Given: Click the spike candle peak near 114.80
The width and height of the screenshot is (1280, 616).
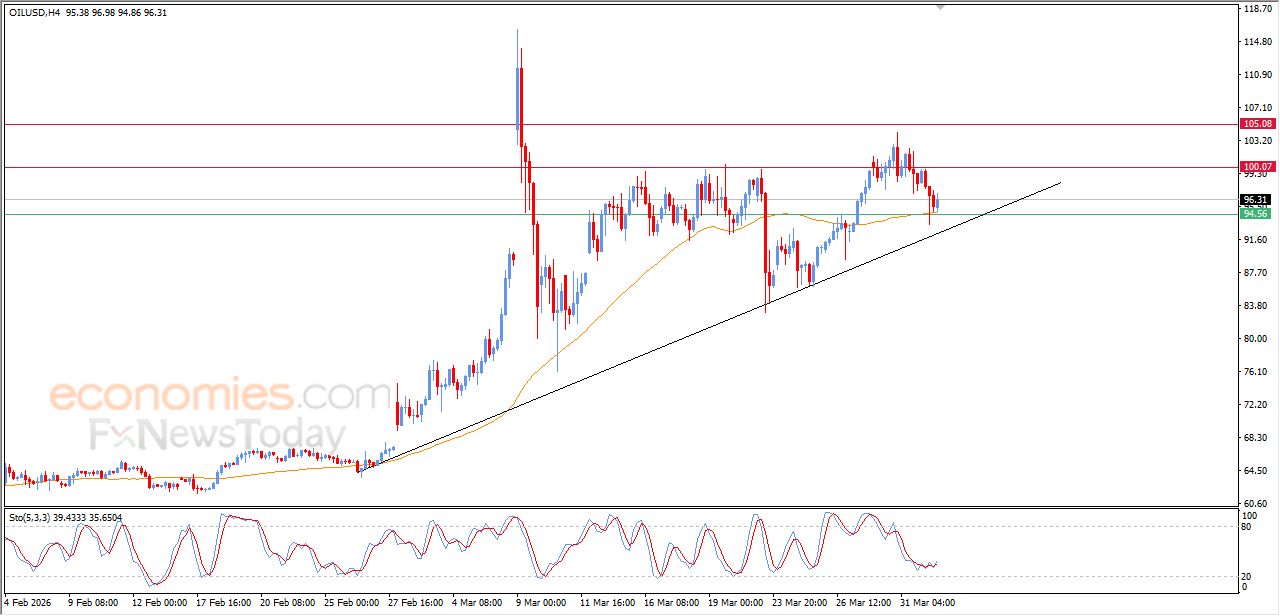Looking at the screenshot, I should point(517,32).
